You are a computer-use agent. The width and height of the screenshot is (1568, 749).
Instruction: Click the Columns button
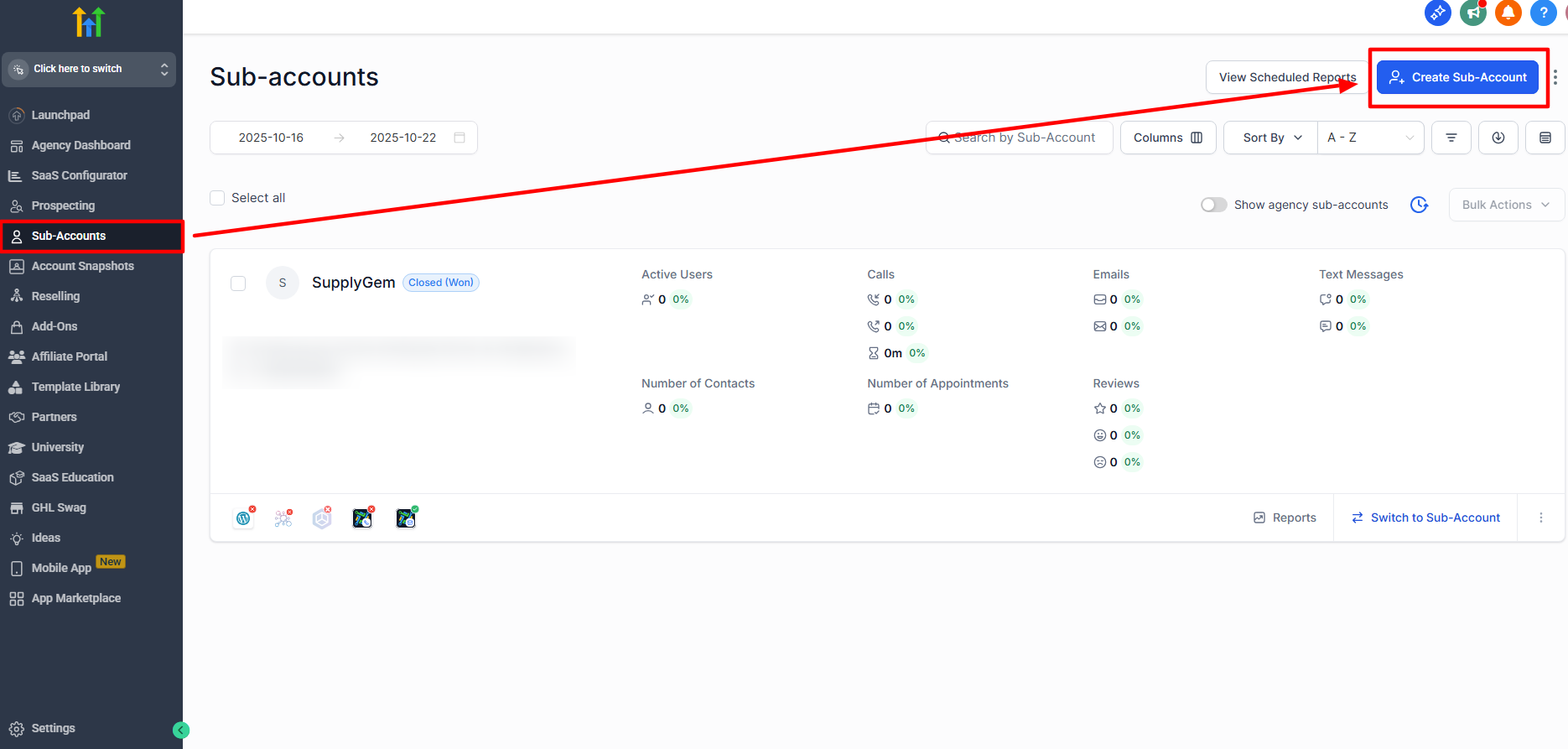pyautogui.click(x=1167, y=138)
